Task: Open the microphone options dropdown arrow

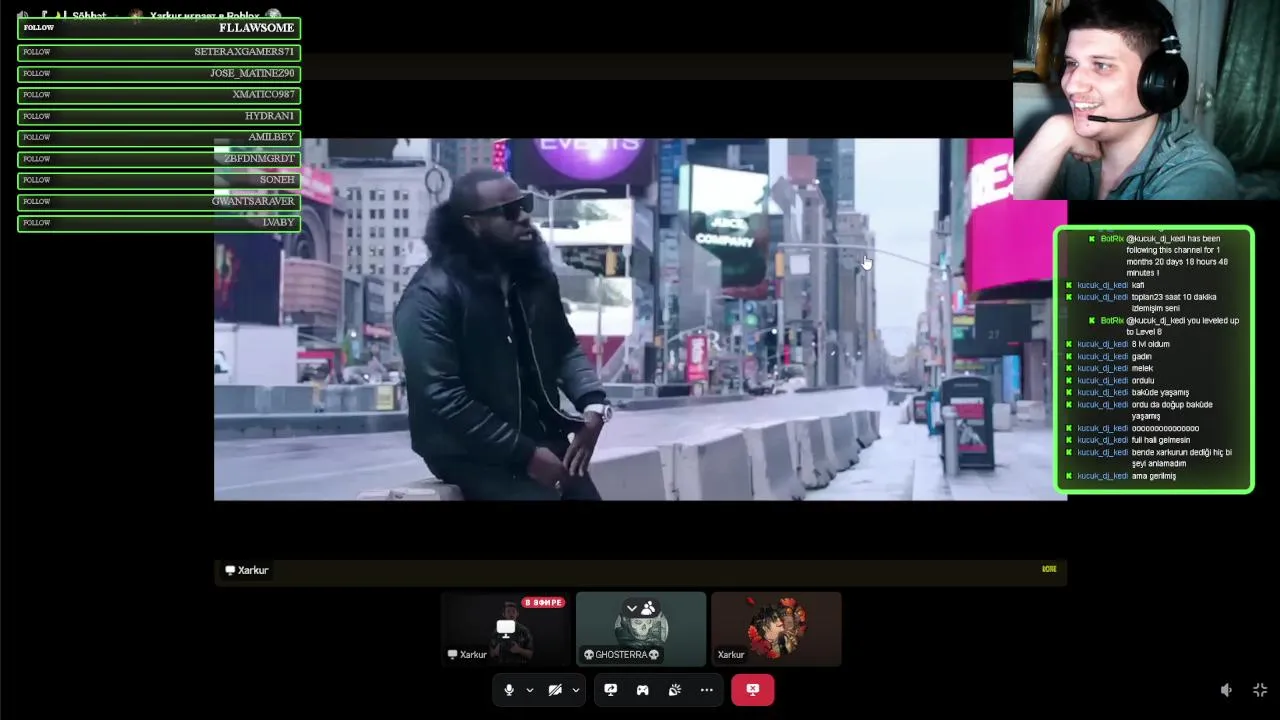Action: click(530, 690)
